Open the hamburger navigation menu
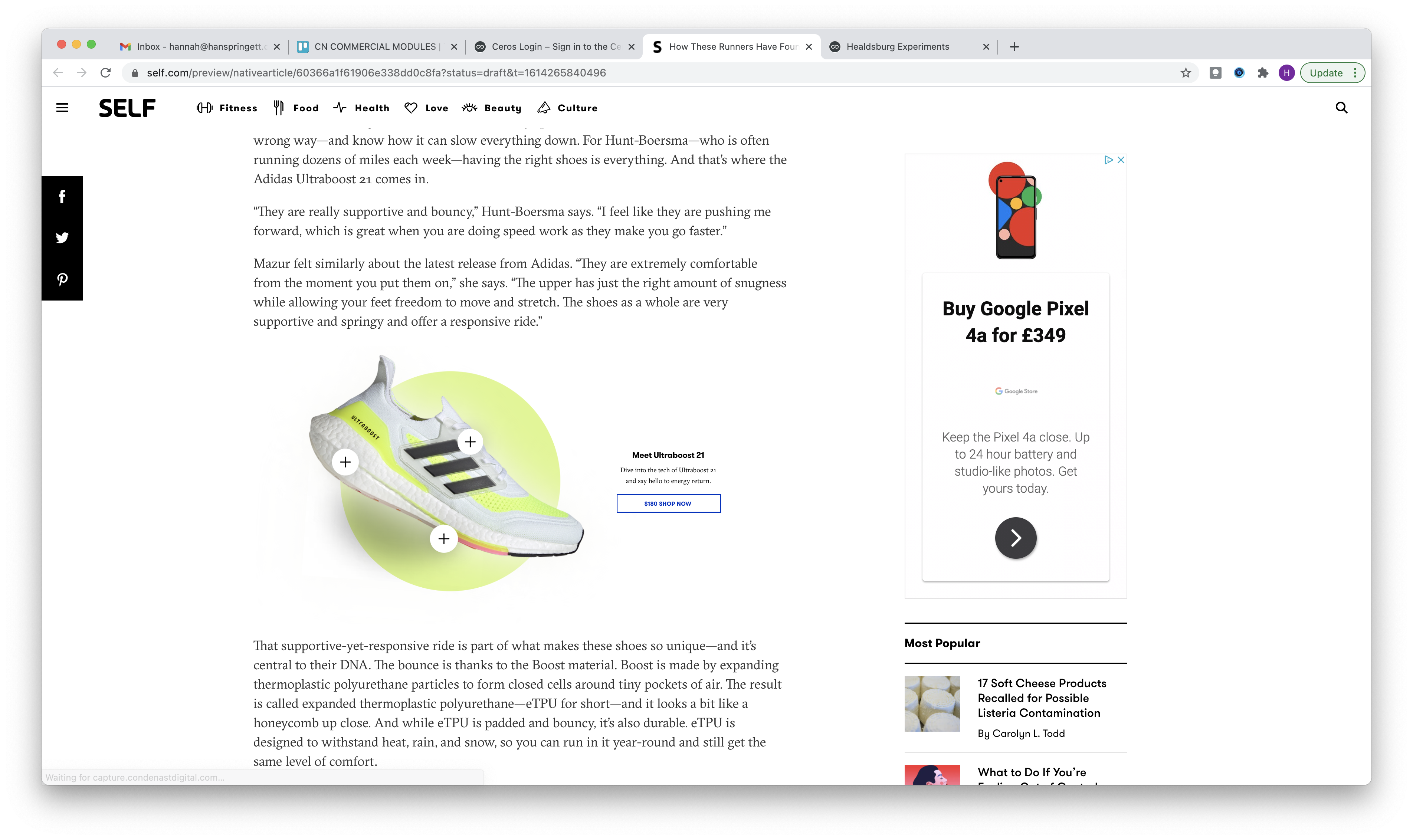The image size is (1413, 840). (x=62, y=108)
